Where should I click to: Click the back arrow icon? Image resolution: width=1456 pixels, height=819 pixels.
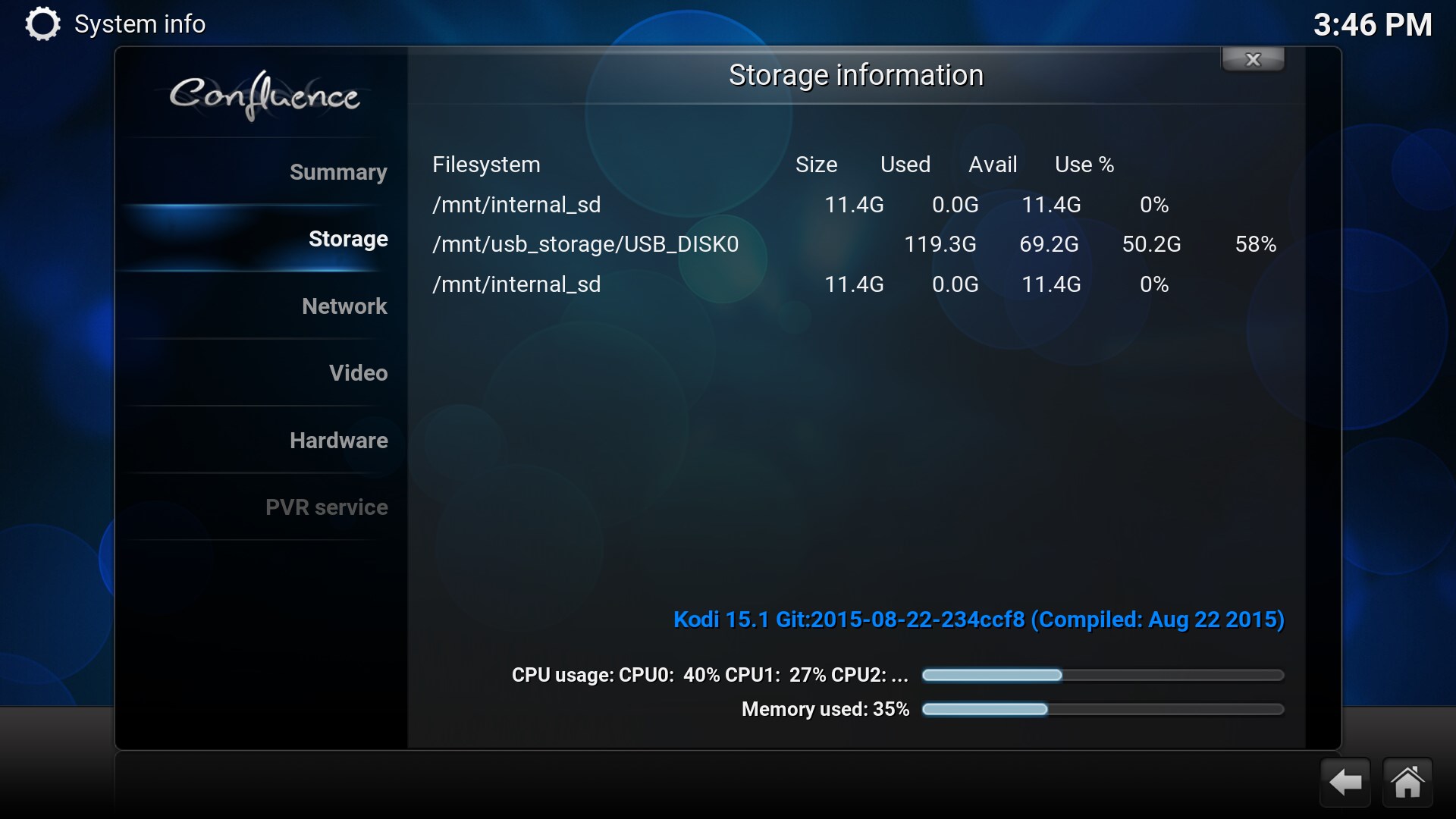(1345, 782)
